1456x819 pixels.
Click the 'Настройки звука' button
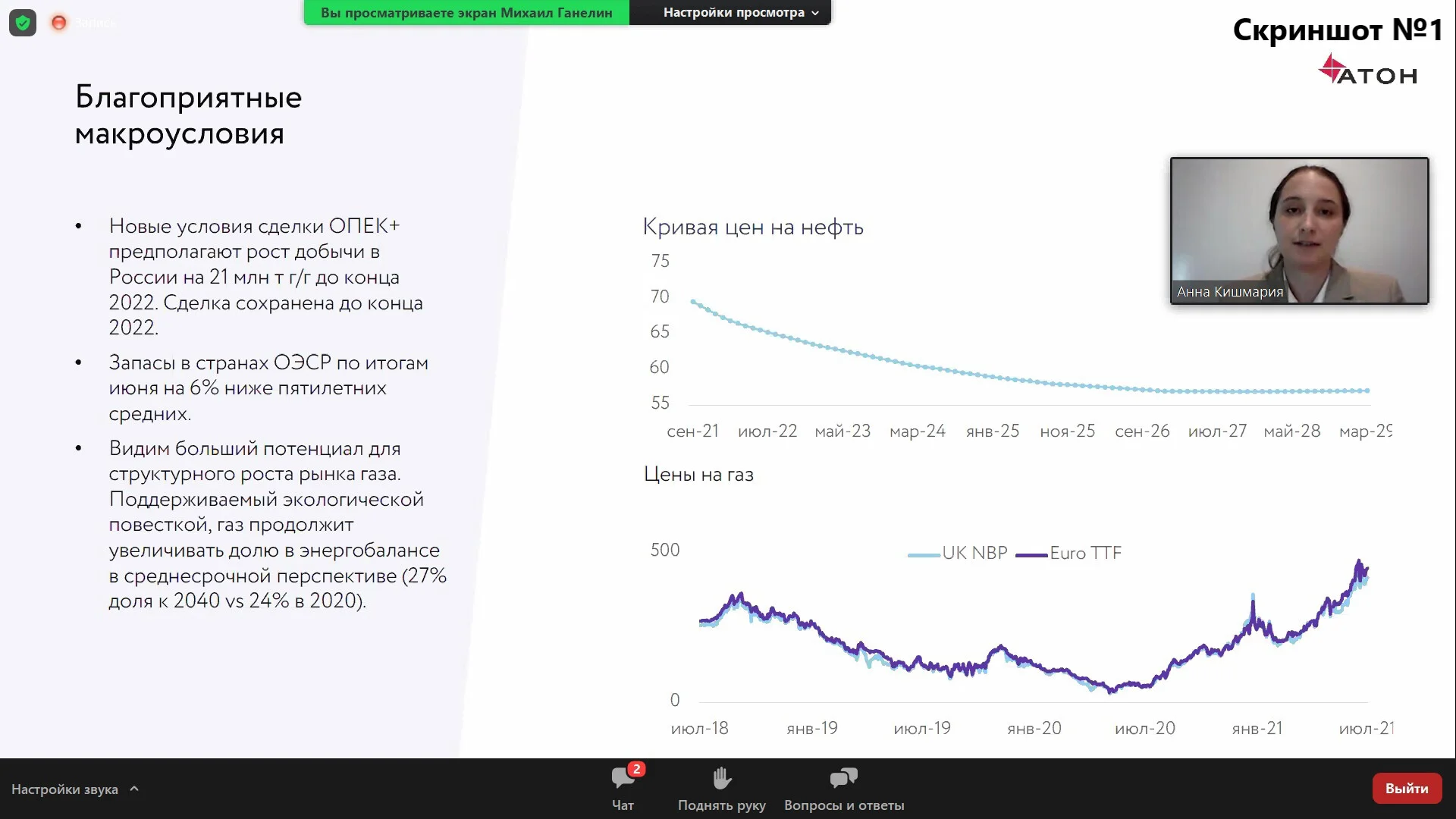[64, 789]
